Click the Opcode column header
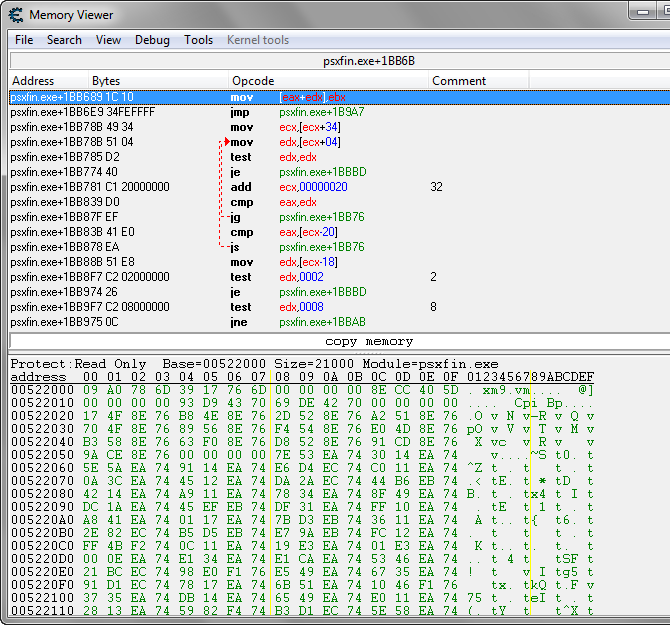The height and width of the screenshot is (625, 670). (253, 81)
